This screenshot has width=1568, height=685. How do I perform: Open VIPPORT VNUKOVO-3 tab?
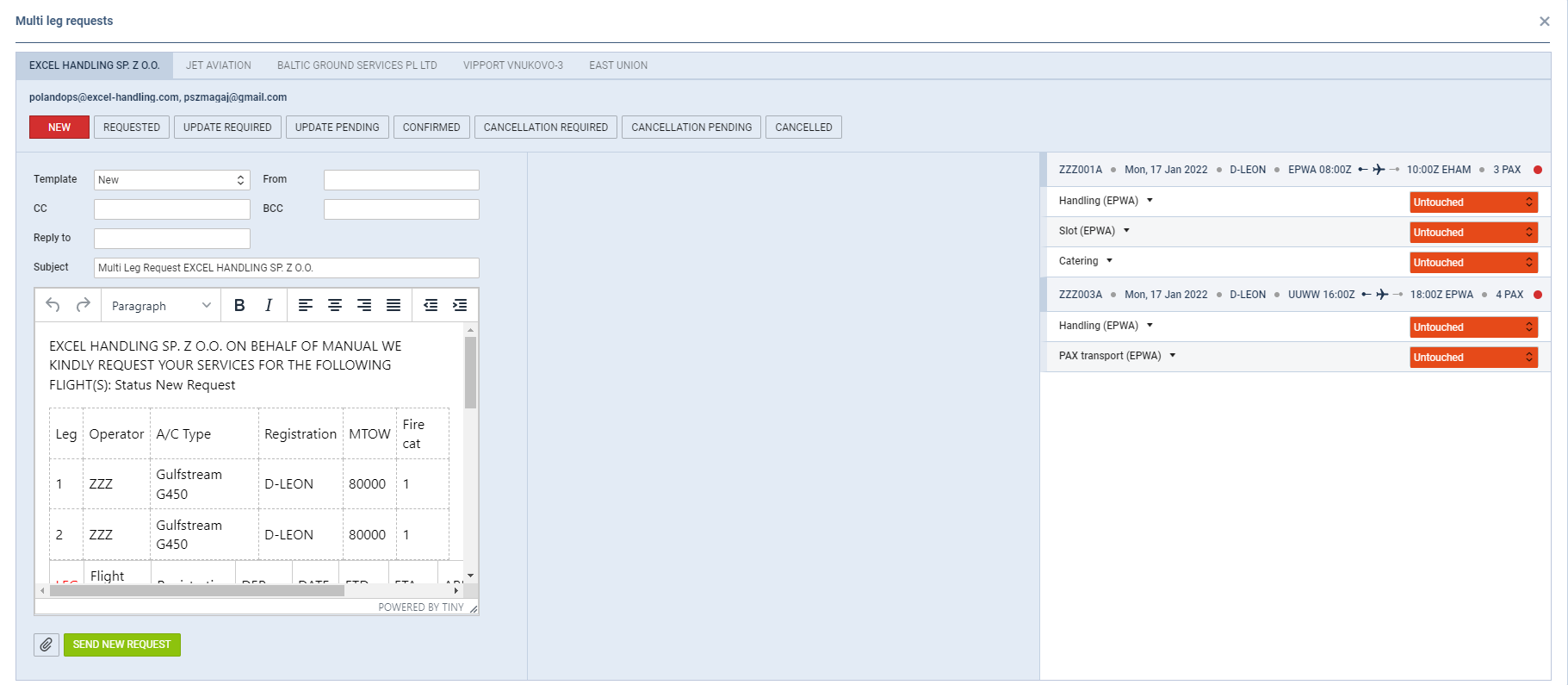pyautogui.click(x=513, y=65)
